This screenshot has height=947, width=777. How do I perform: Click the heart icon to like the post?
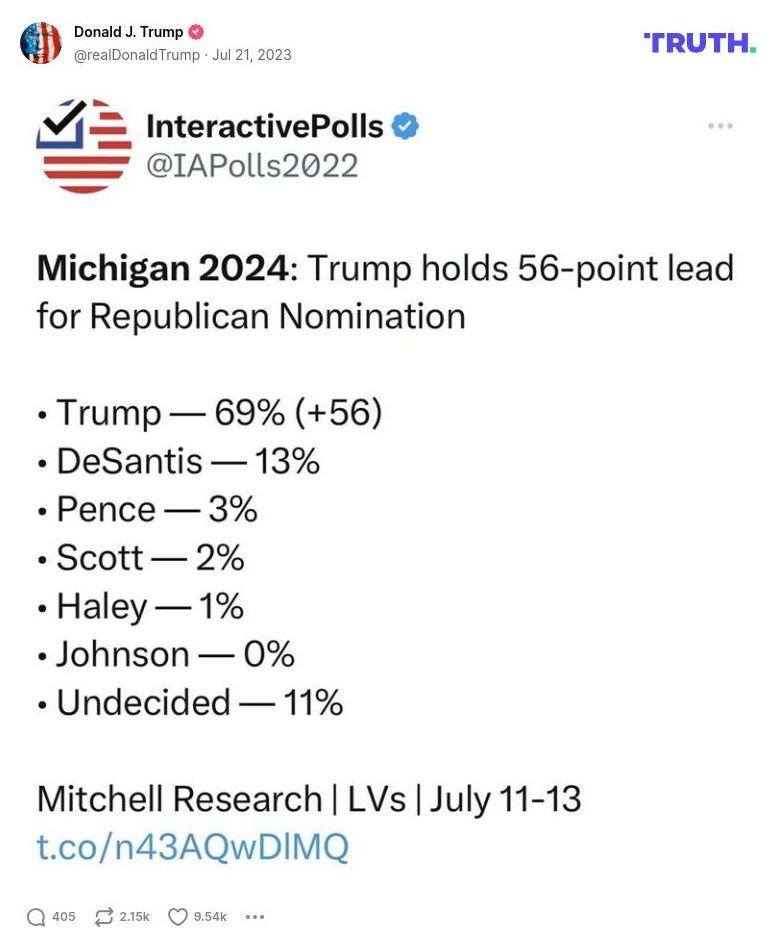click(176, 916)
